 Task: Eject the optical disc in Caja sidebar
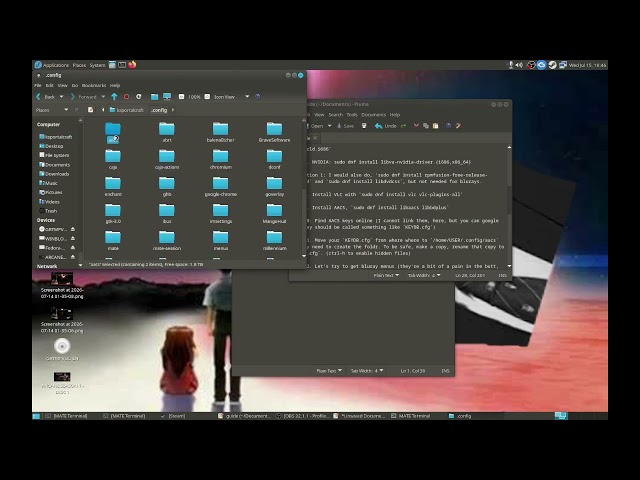(x=73, y=229)
